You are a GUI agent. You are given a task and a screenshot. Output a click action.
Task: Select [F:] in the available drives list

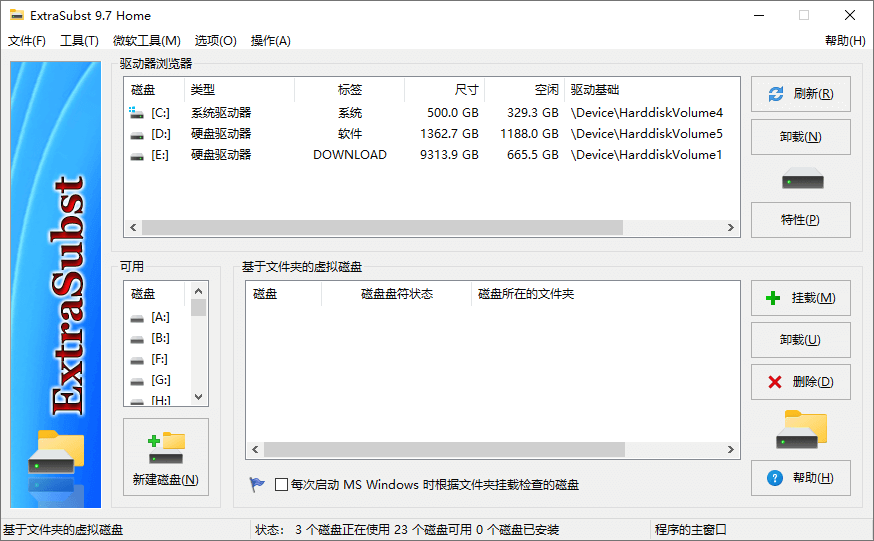159,359
